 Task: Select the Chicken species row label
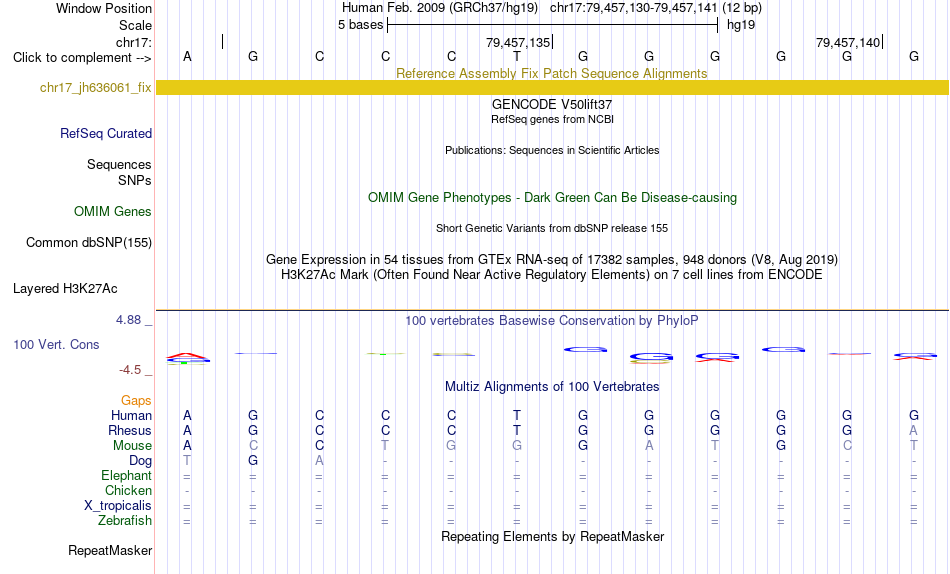click(x=128, y=490)
